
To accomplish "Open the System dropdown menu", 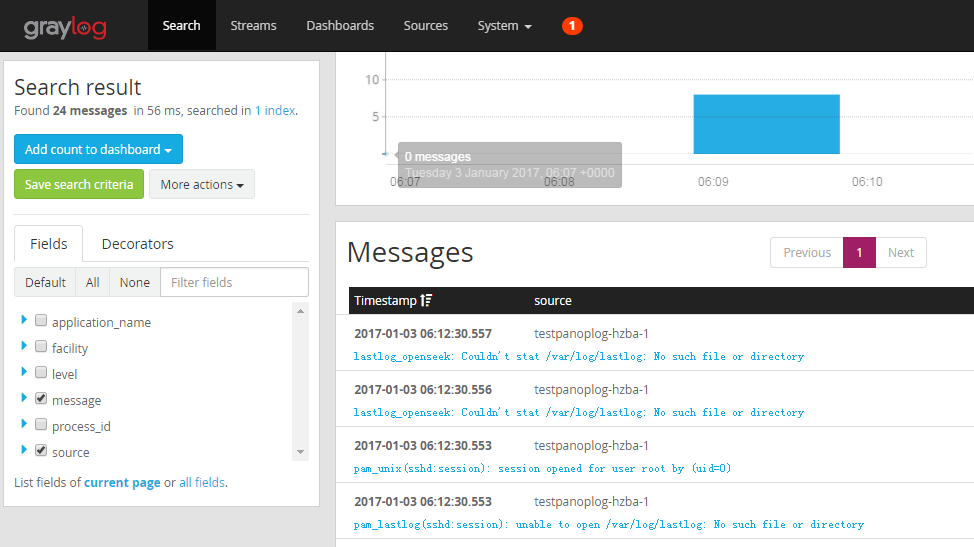I will [504, 26].
